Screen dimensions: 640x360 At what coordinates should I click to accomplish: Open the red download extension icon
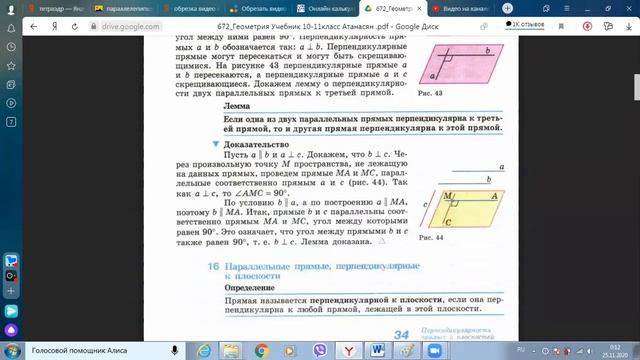[587, 27]
